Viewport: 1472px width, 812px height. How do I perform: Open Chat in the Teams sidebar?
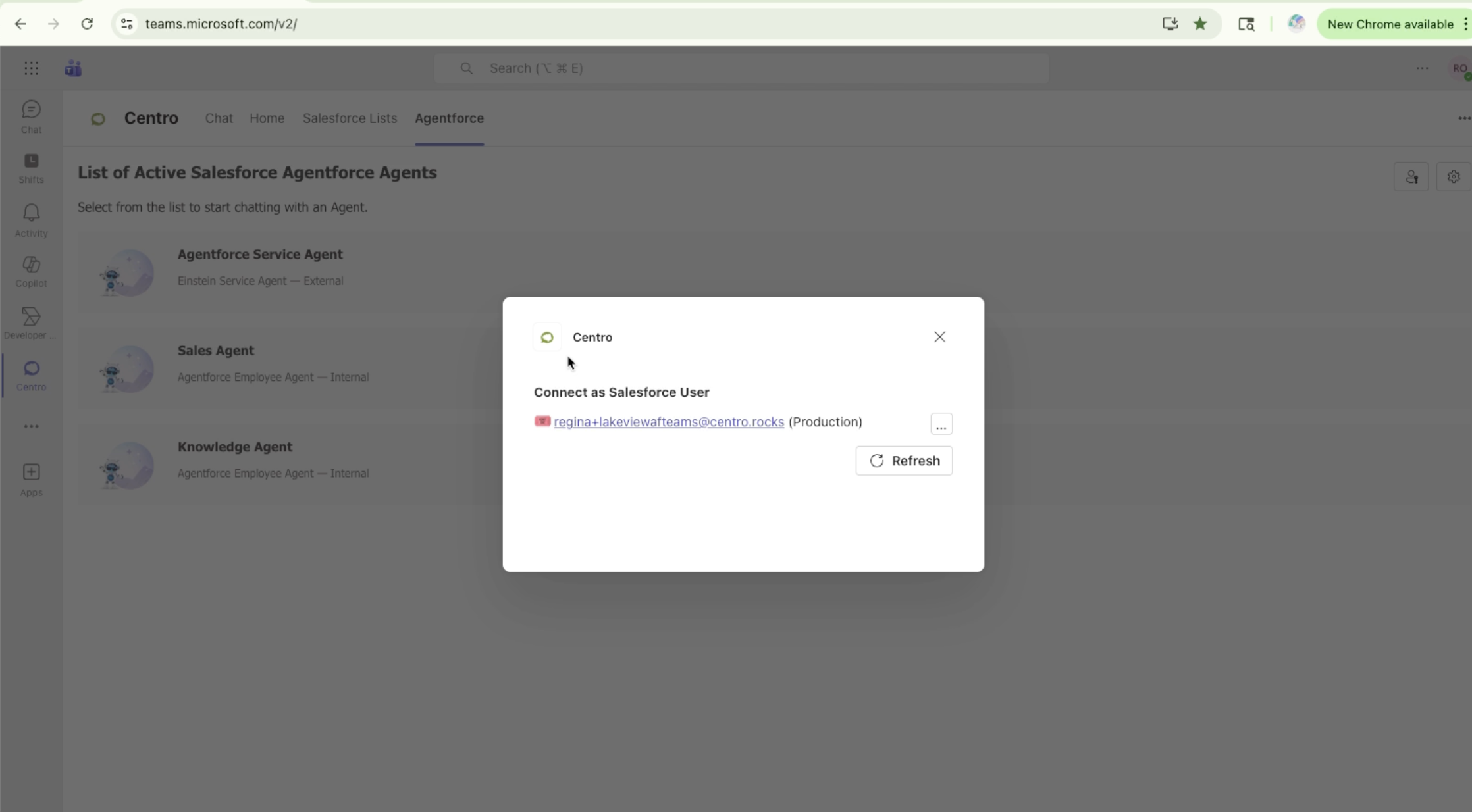31,116
